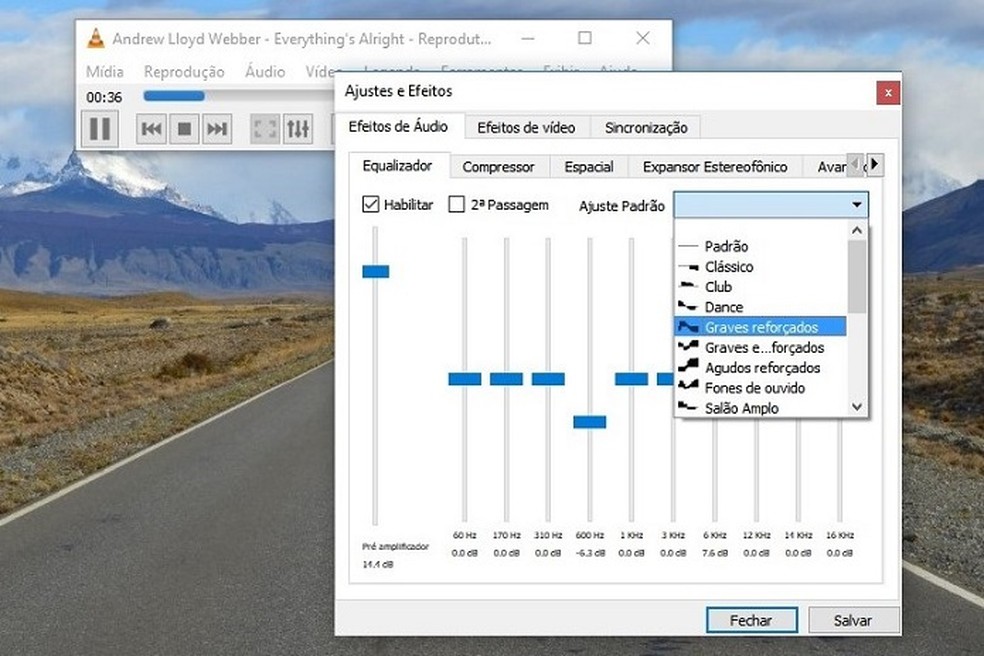Open the Ajuste Padrão dropdown
984x656 pixels.
pos(858,204)
